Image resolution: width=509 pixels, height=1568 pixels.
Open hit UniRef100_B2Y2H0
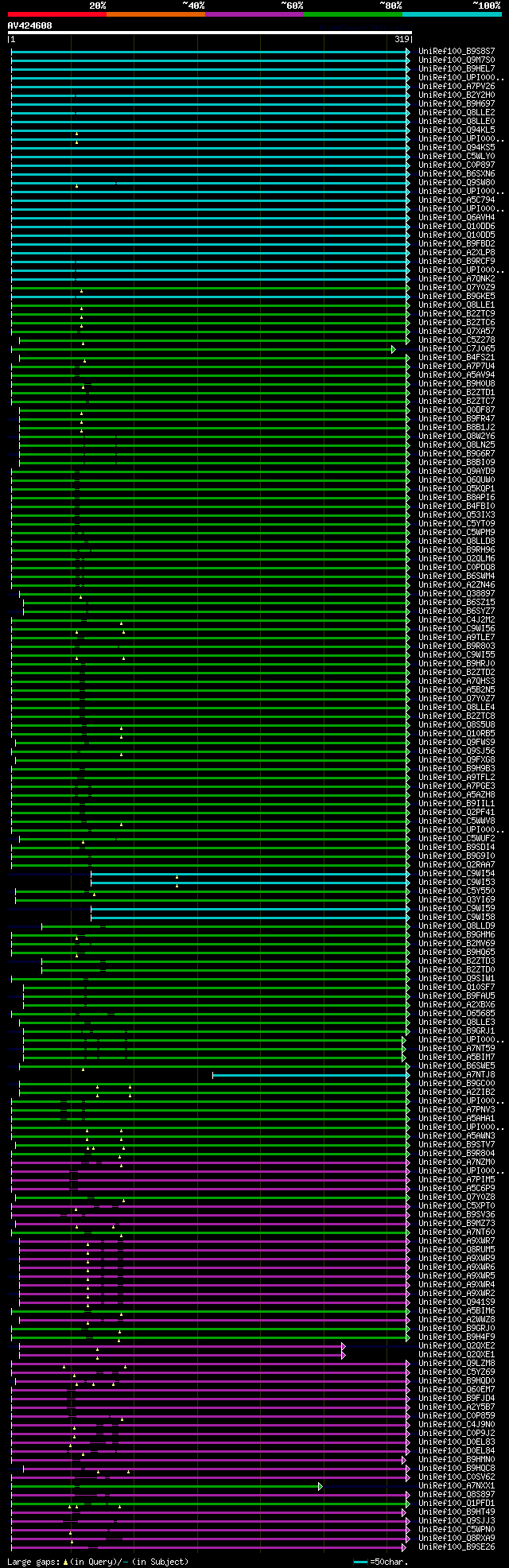pos(457,95)
